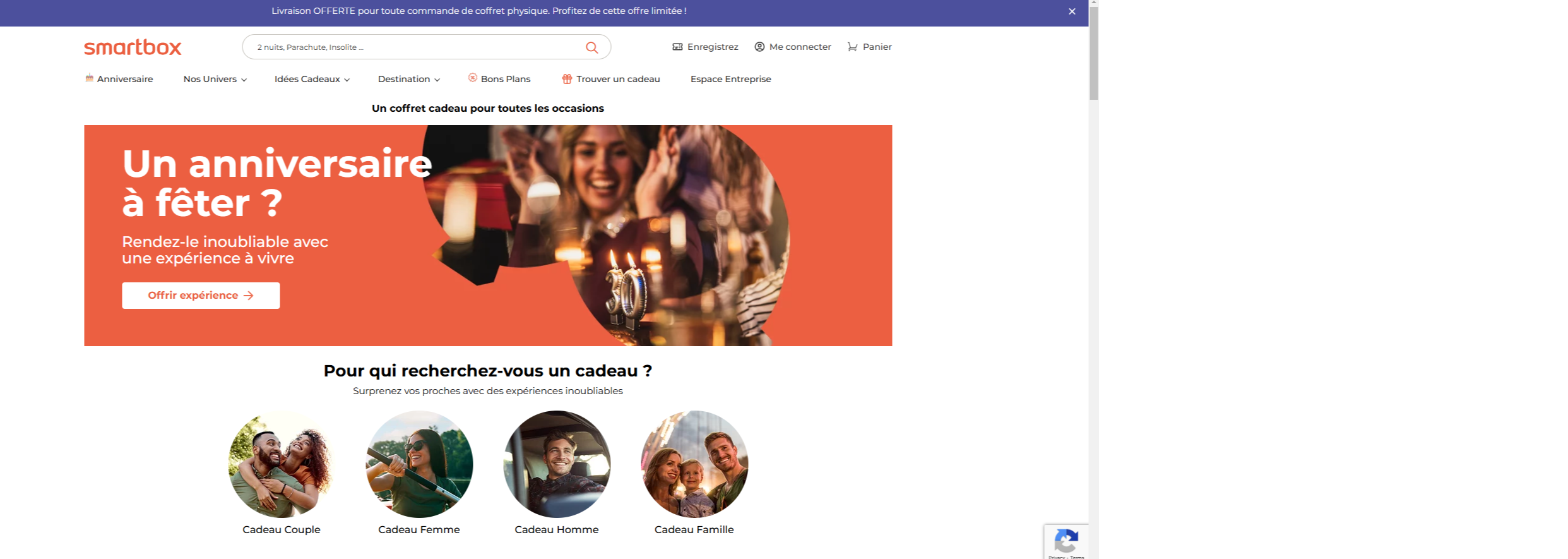This screenshot has height=559, width=1568.
Task: Click the Trouver un cadeau gift icon
Action: (567, 79)
